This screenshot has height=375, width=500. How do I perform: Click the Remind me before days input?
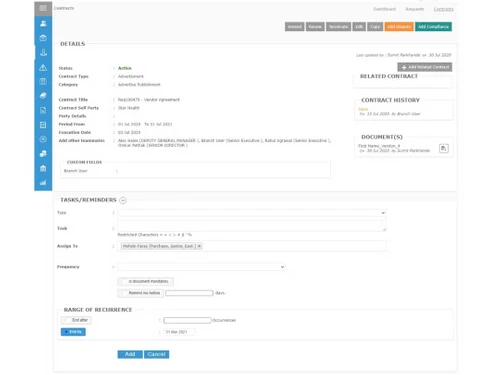pos(189,293)
